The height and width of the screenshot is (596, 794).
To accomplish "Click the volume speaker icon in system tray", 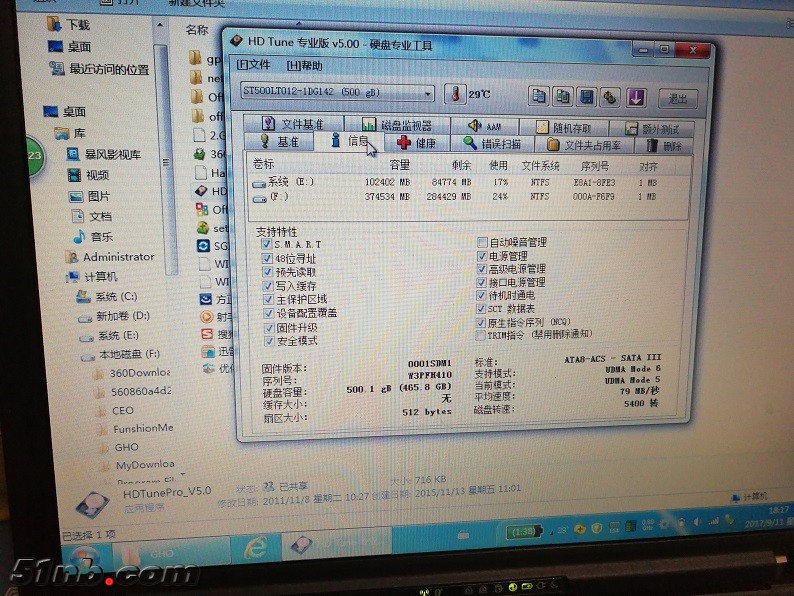I will (x=698, y=522).
